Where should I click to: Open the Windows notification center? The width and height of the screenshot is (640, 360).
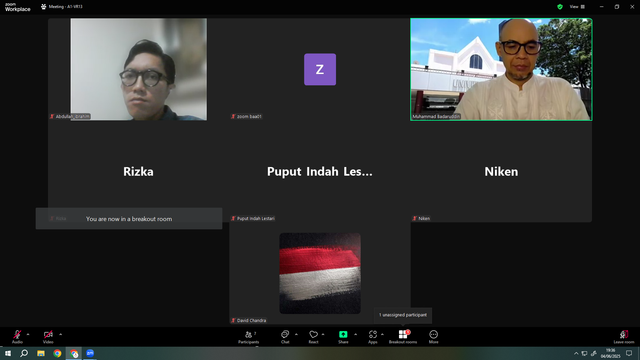pos(629,353)
